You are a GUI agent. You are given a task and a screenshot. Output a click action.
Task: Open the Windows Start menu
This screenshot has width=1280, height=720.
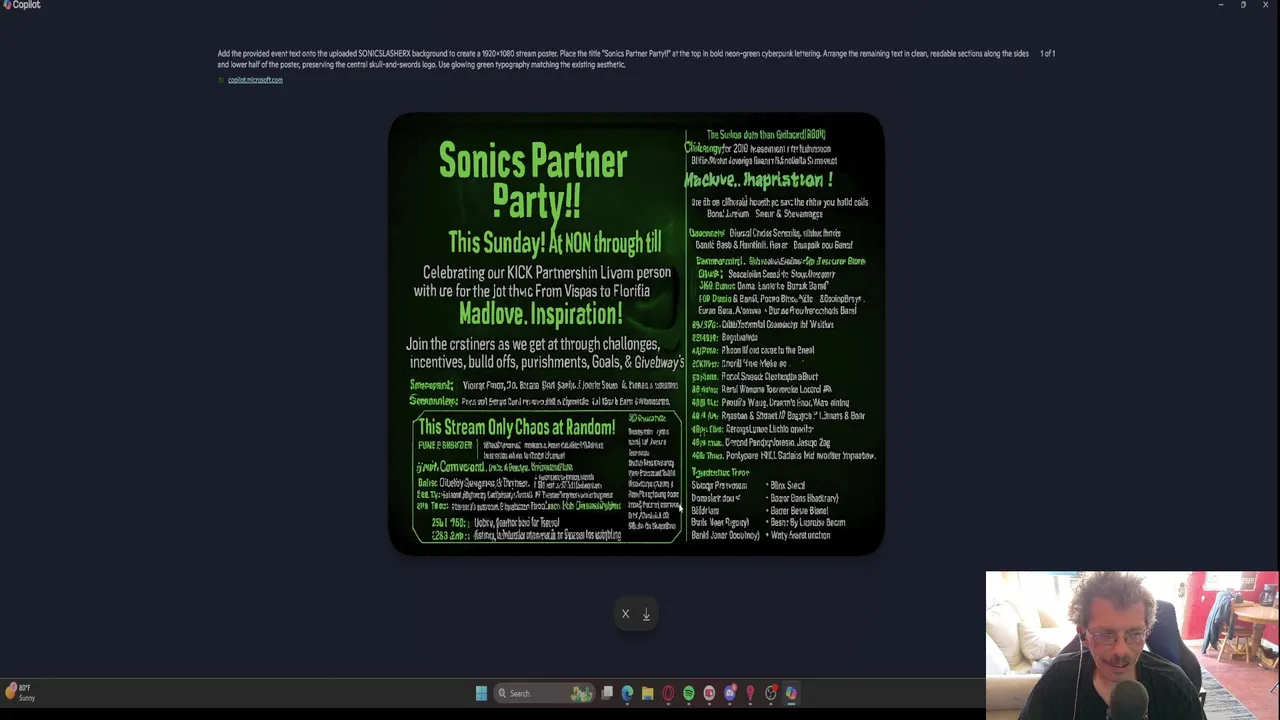481,693
